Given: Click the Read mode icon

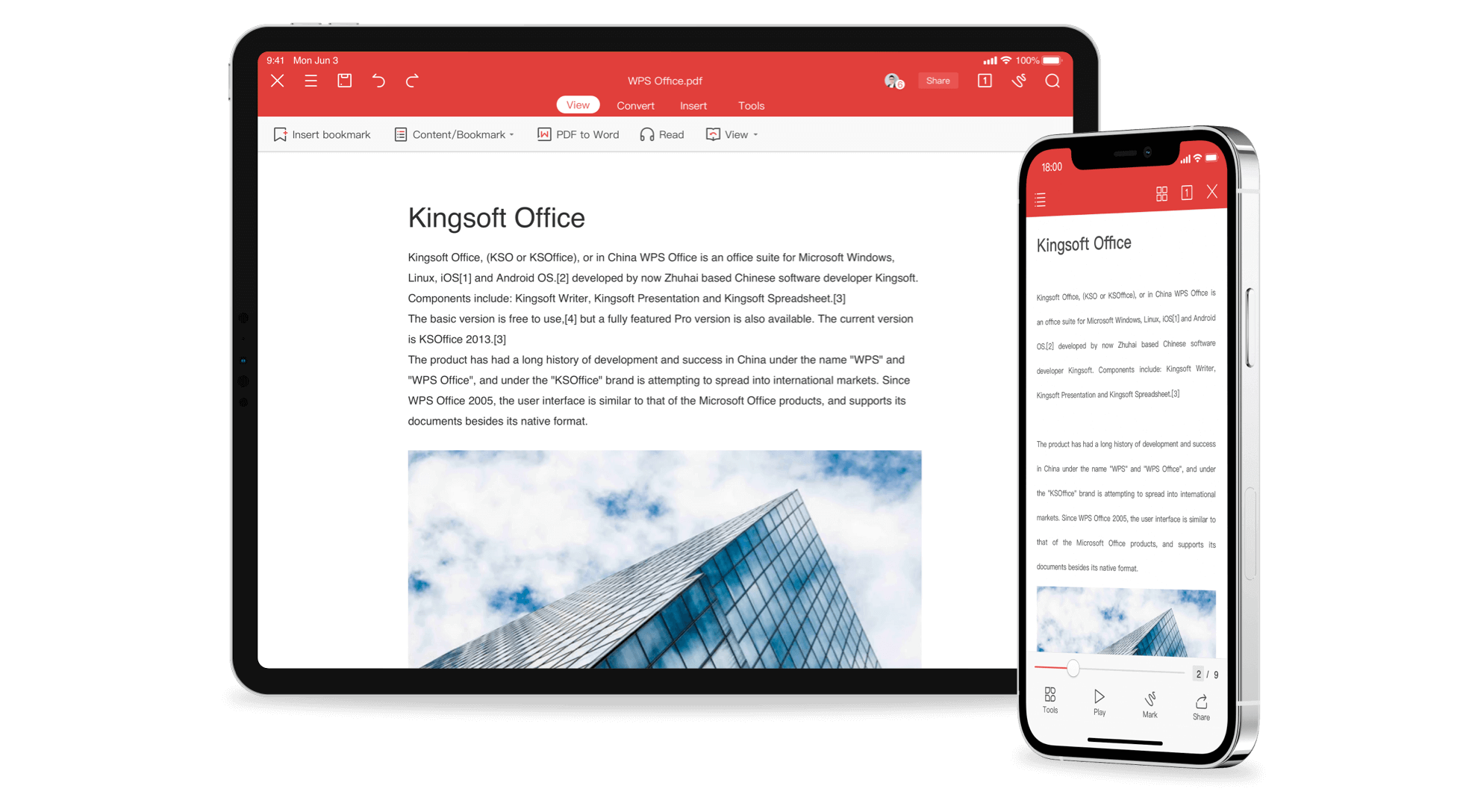Looking at the screenshot, I should [x=649, y=134].
